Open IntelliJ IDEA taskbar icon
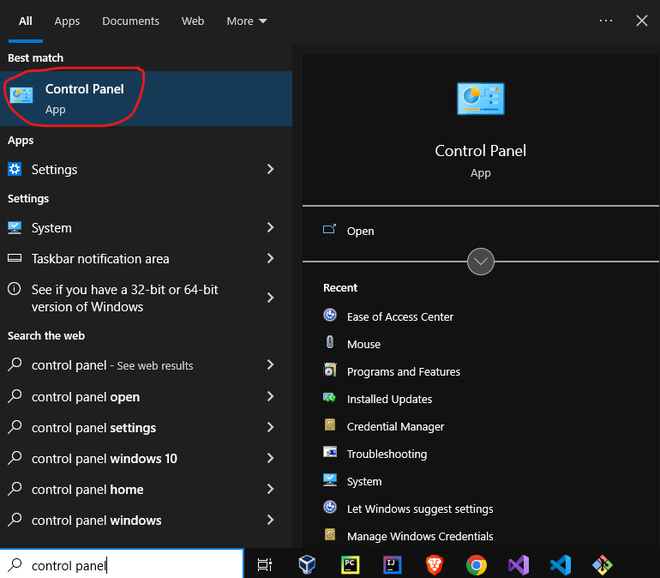660x578 pixels. click(392, 565)
